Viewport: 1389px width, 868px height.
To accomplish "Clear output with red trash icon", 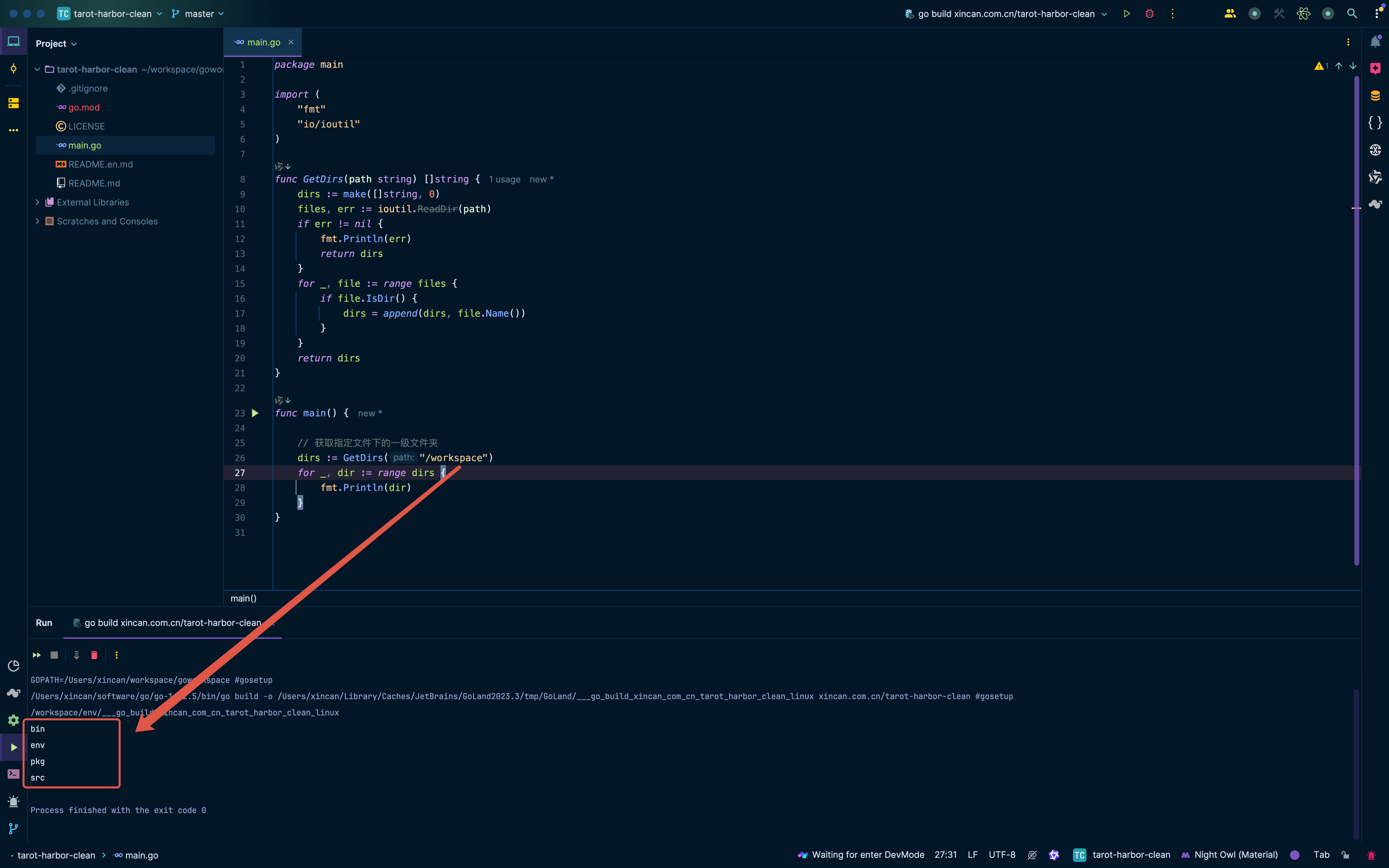I will [94, 655].
